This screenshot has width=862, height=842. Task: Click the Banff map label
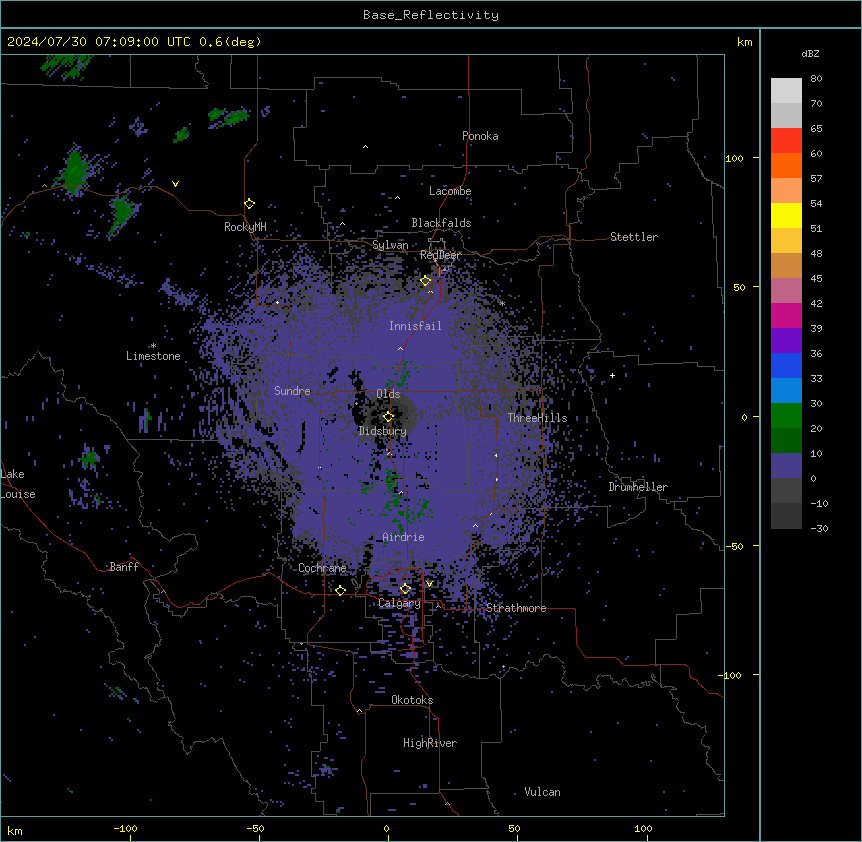click(124, 567)
